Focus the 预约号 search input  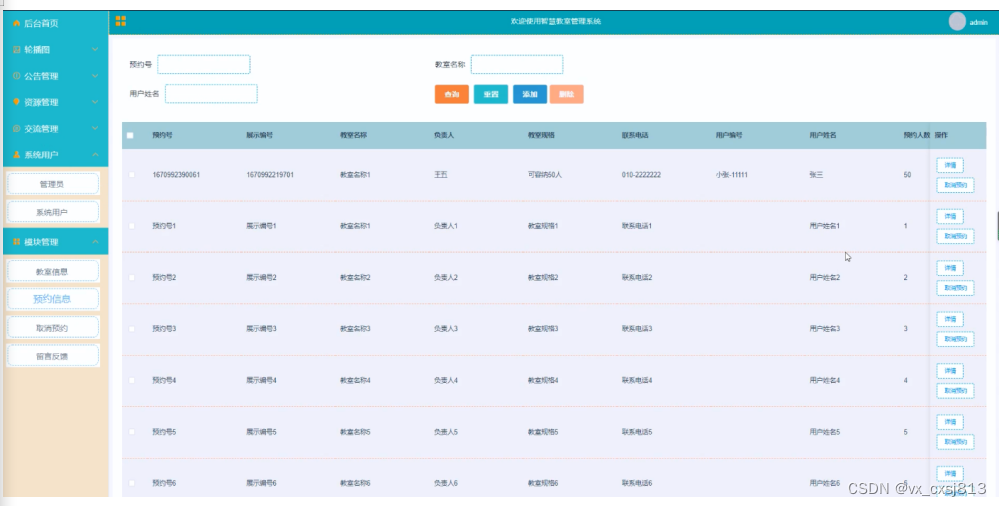[x=204, y=64]
